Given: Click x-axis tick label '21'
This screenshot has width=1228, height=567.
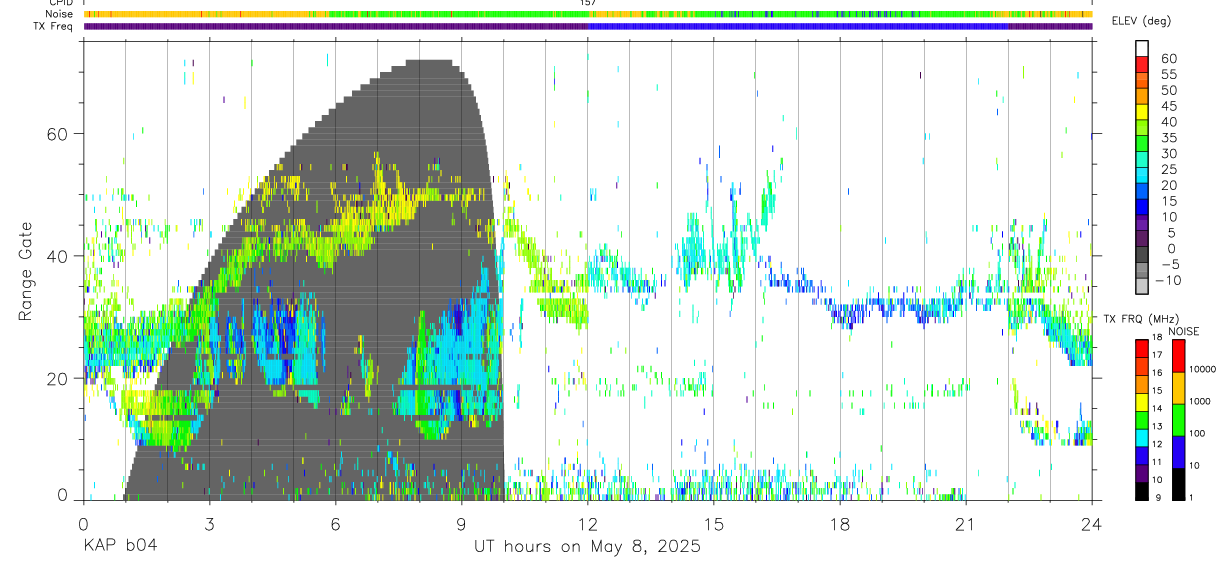Looking at the screenshot, I should 966,525.
